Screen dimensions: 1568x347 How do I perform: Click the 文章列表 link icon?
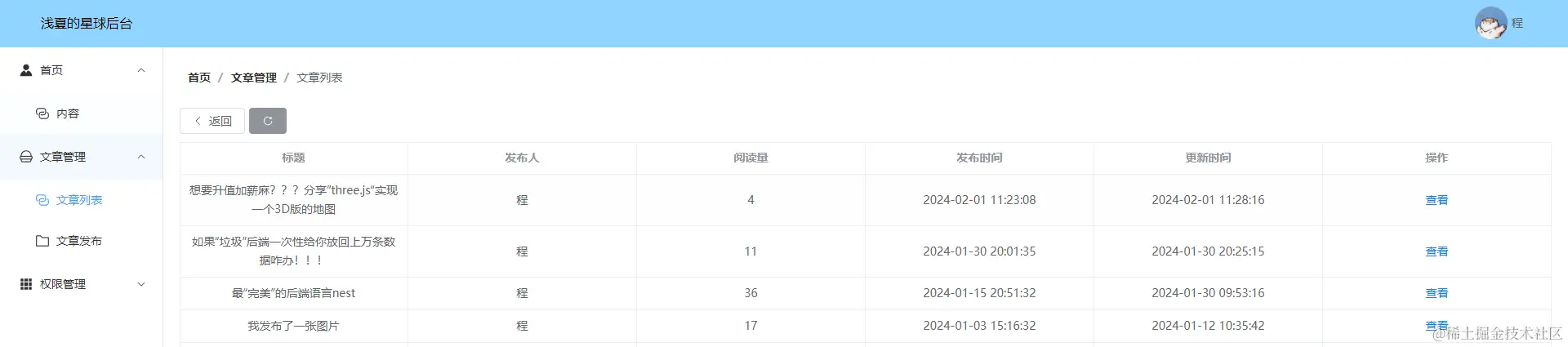(x=42, y=200)
